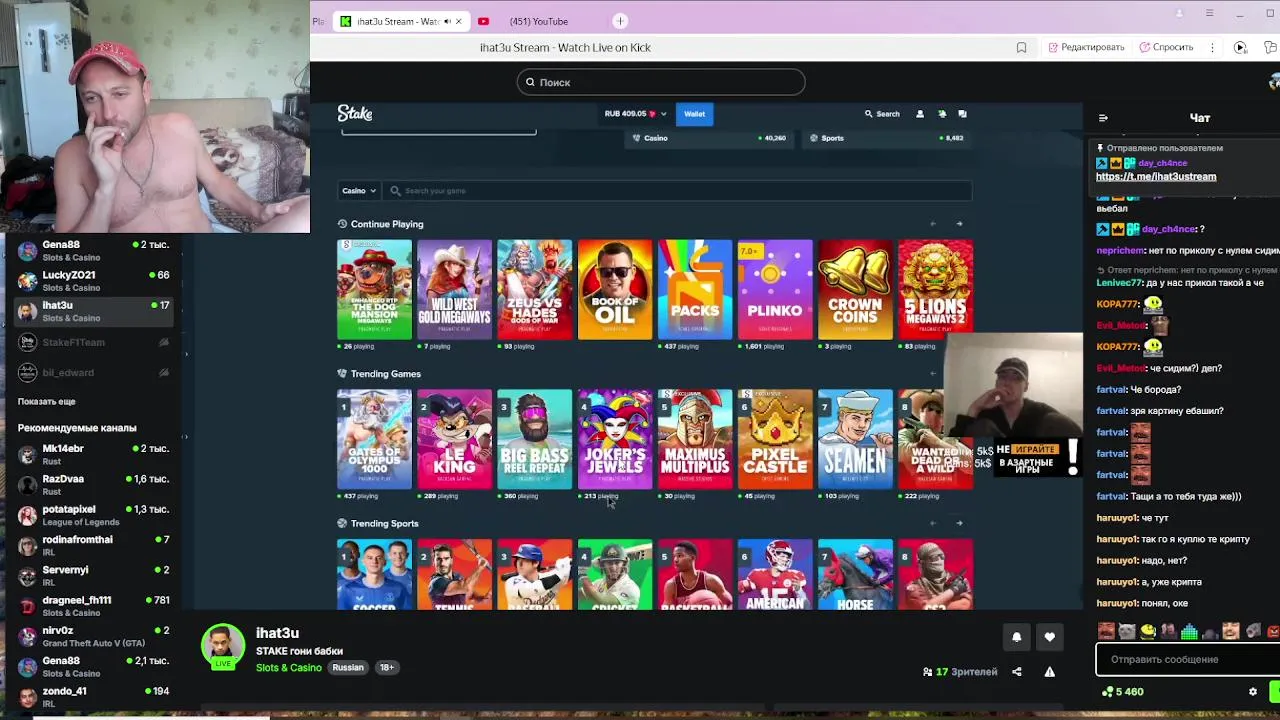Viewport: 1280px width, 720px height.
Task: Open Joker's Jewels game
Action: pos(615,439)
